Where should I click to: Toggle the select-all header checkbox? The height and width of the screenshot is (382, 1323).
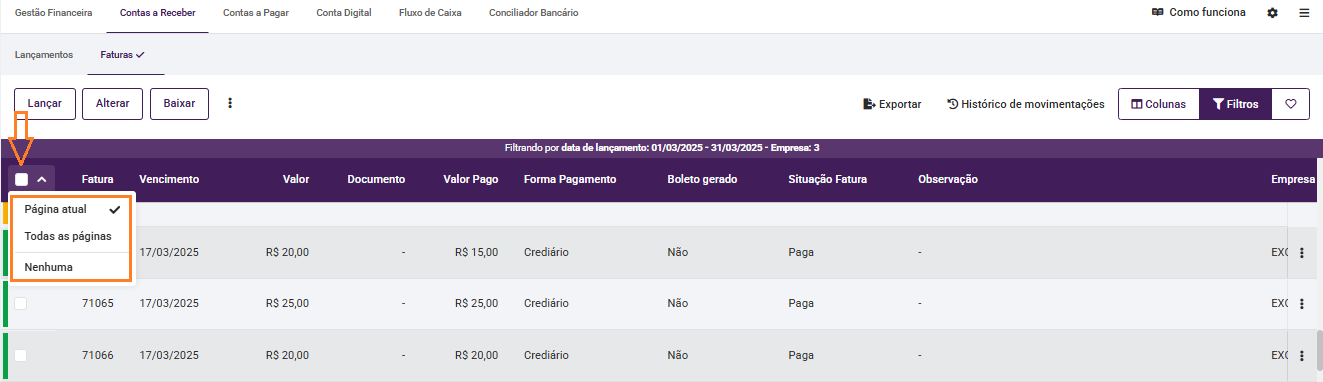pyautogui.click(x=21, y=180)
